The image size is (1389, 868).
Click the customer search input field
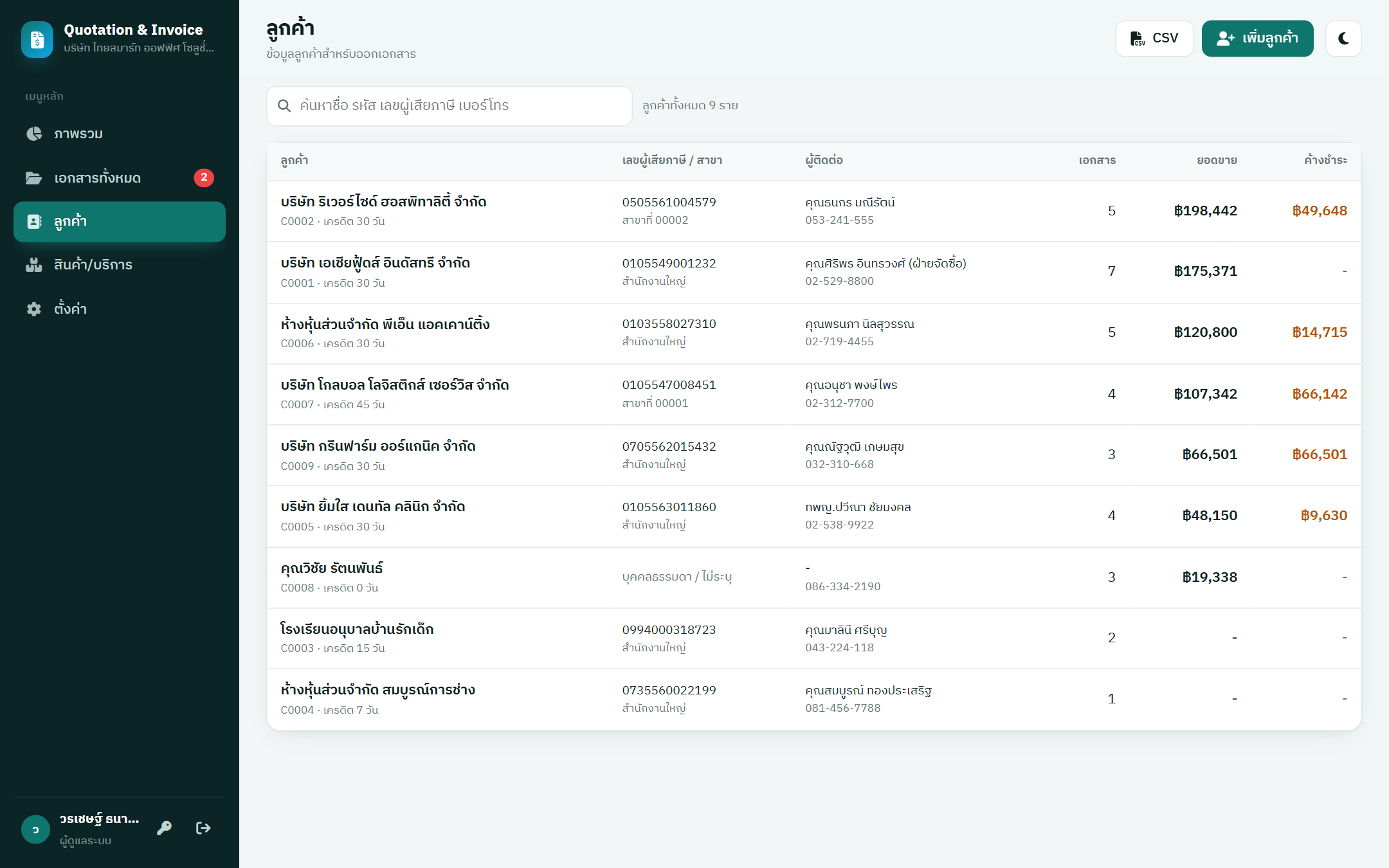tap(449, 105)
